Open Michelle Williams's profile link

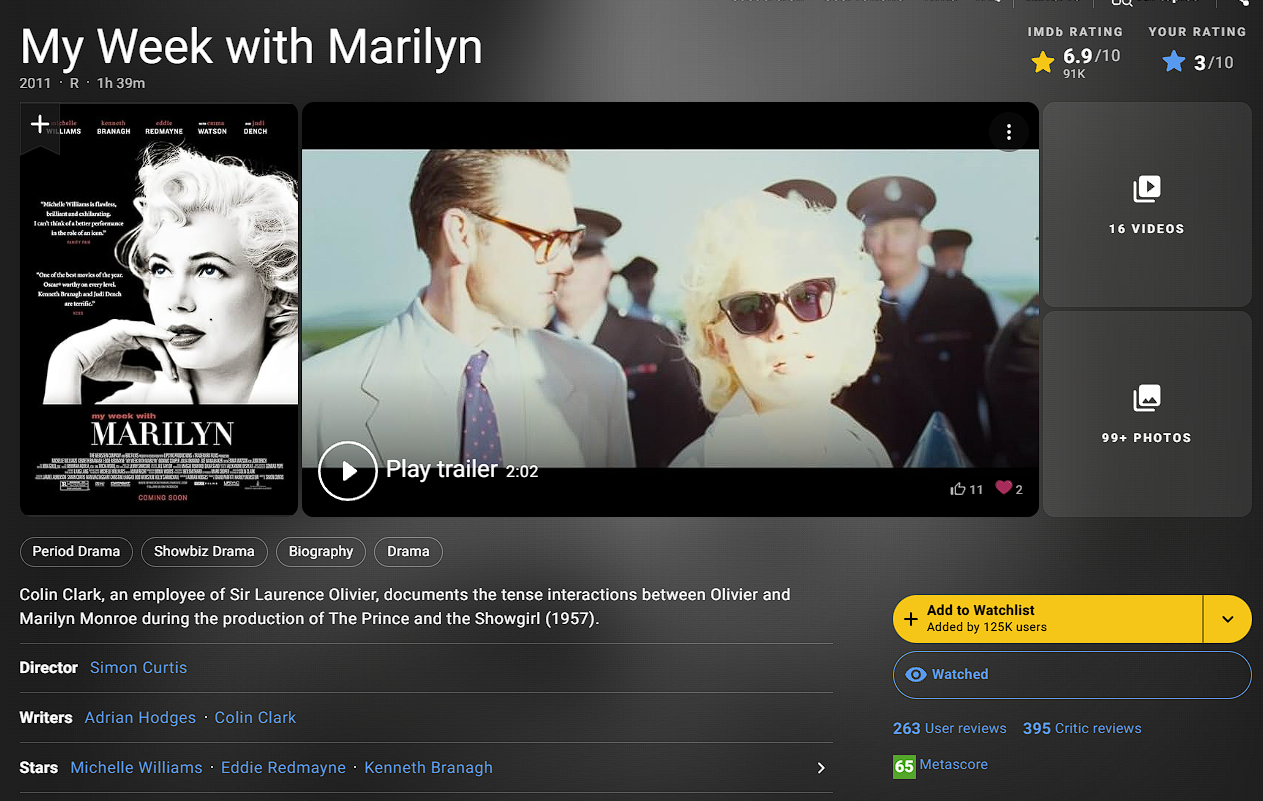coord(136,768)
